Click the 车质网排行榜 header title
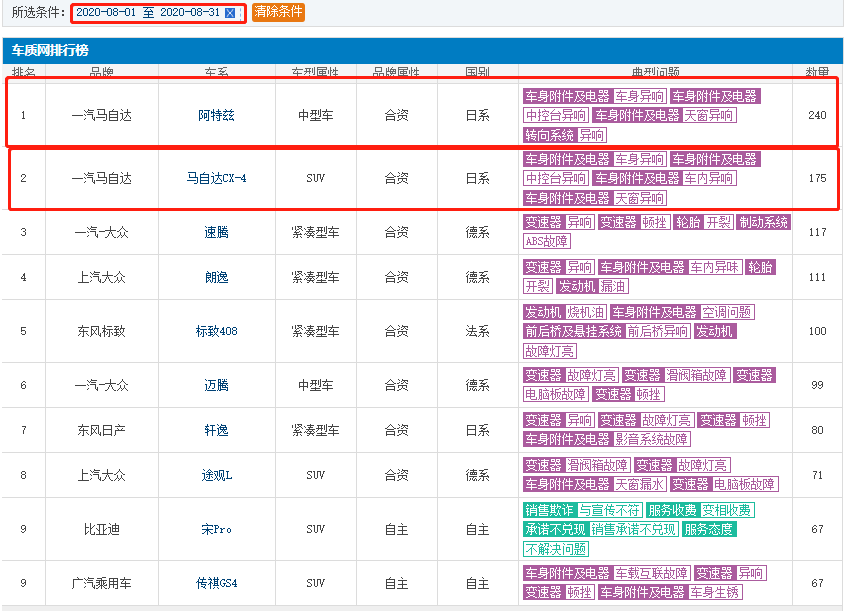Screen dimensions: 849x611 click(50, 50)
